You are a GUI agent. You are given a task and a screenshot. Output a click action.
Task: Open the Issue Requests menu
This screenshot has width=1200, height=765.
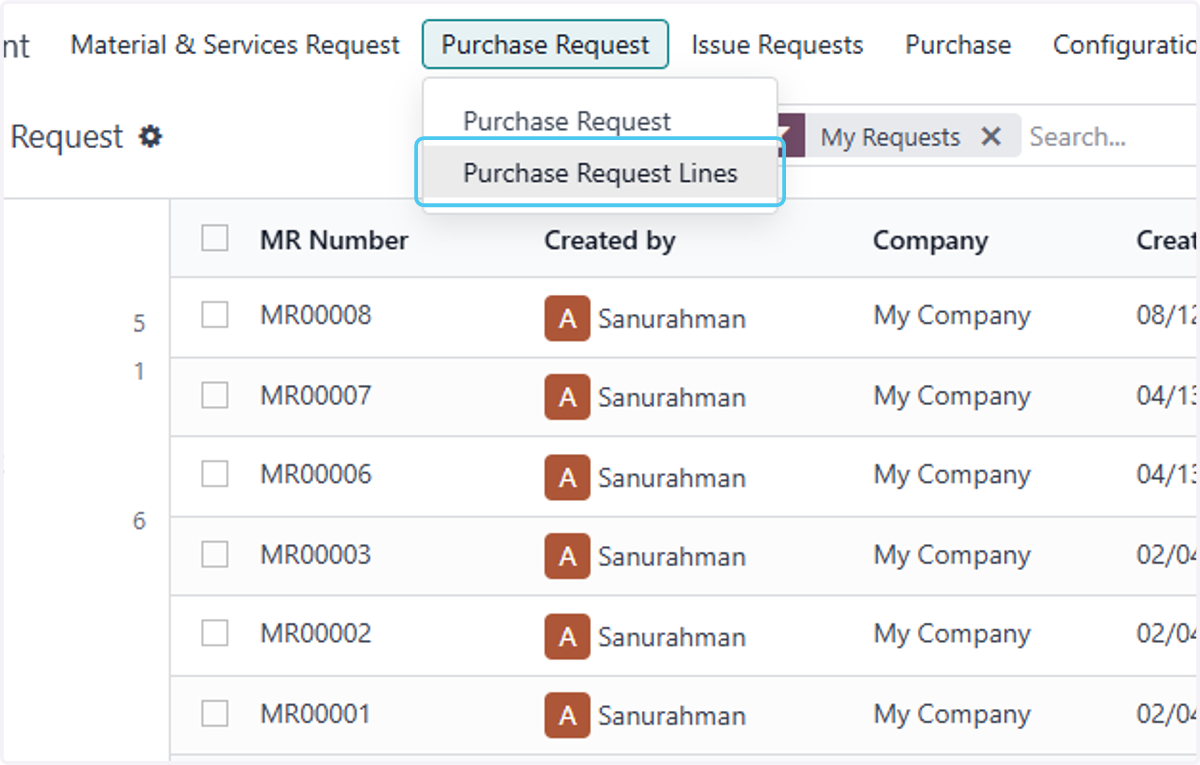tap(777, 45)
